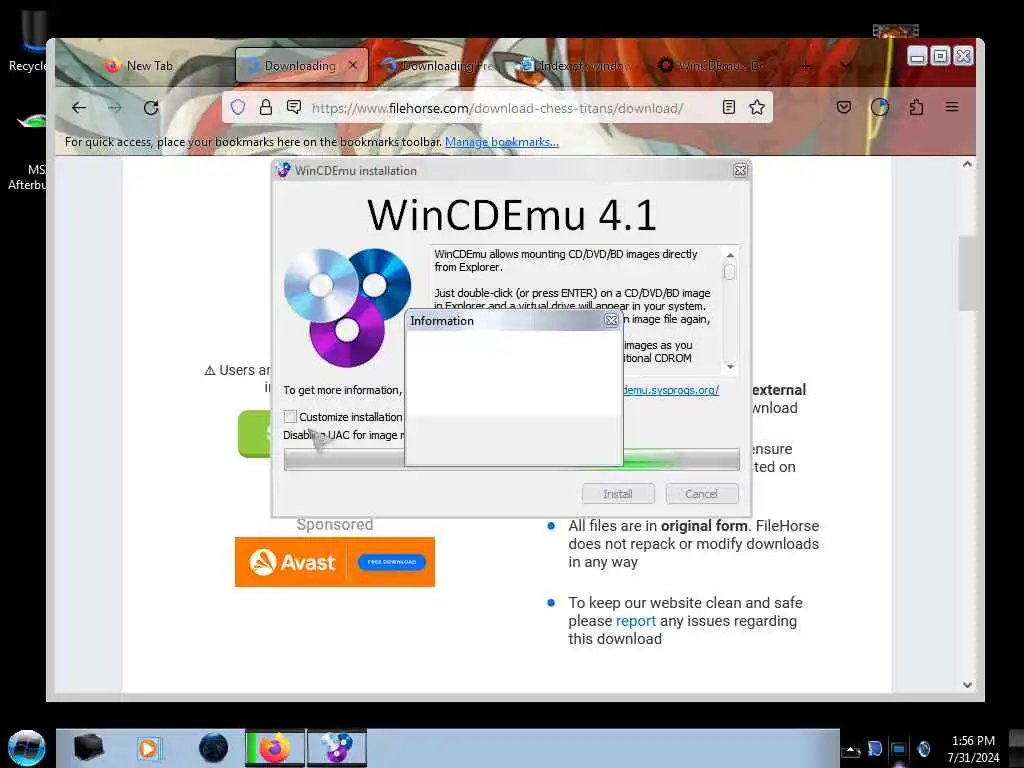Open the Firefox hamburger menu
1024x768 pixels.
click(952, 107)
